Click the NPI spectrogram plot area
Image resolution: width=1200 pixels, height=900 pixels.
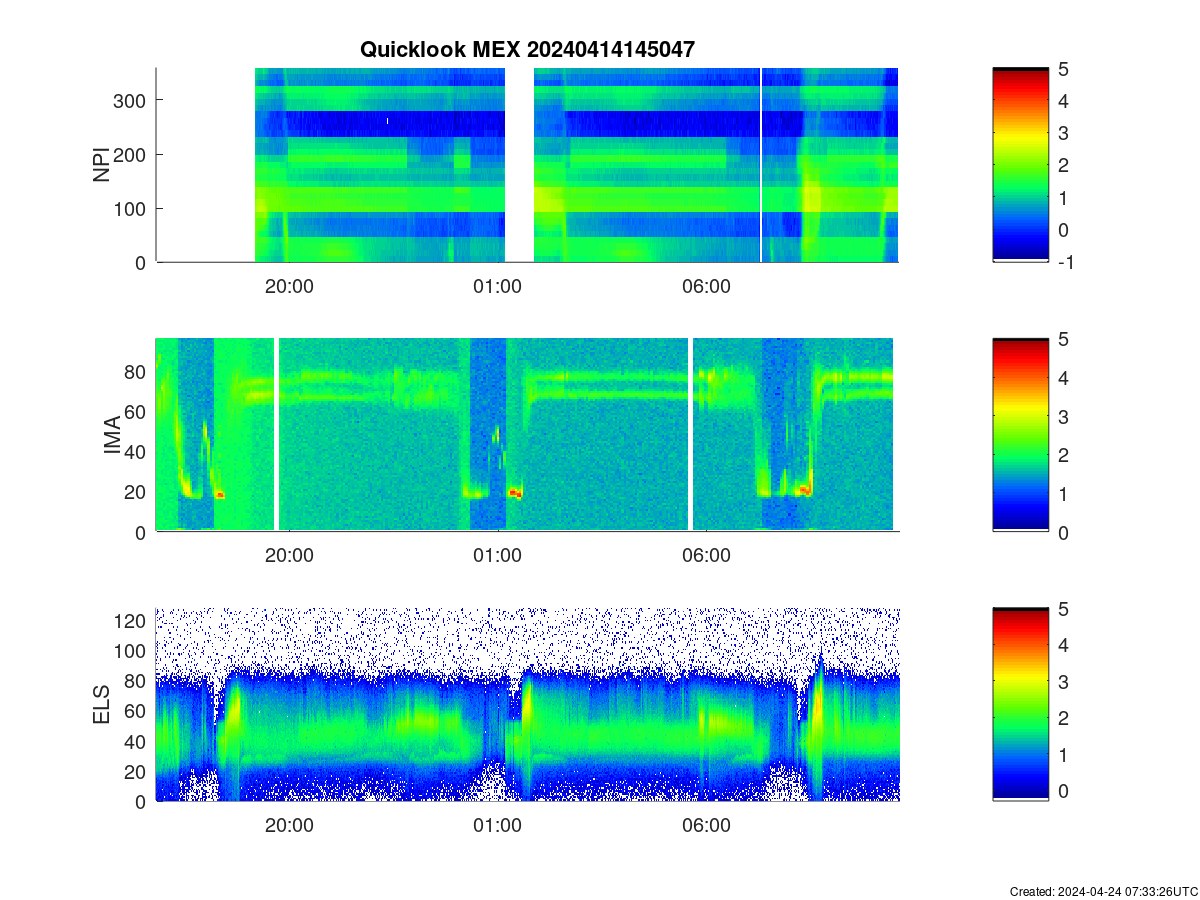tap(527, 165)
